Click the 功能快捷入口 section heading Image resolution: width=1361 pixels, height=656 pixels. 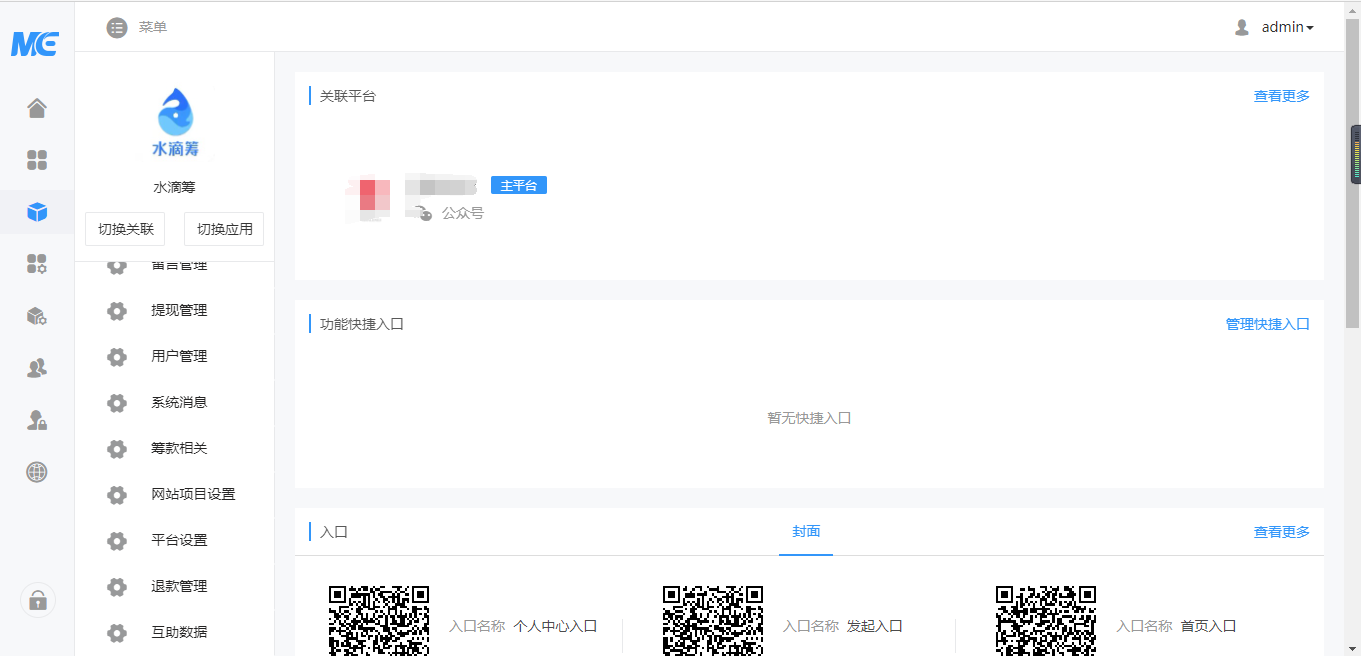point(362,324)
